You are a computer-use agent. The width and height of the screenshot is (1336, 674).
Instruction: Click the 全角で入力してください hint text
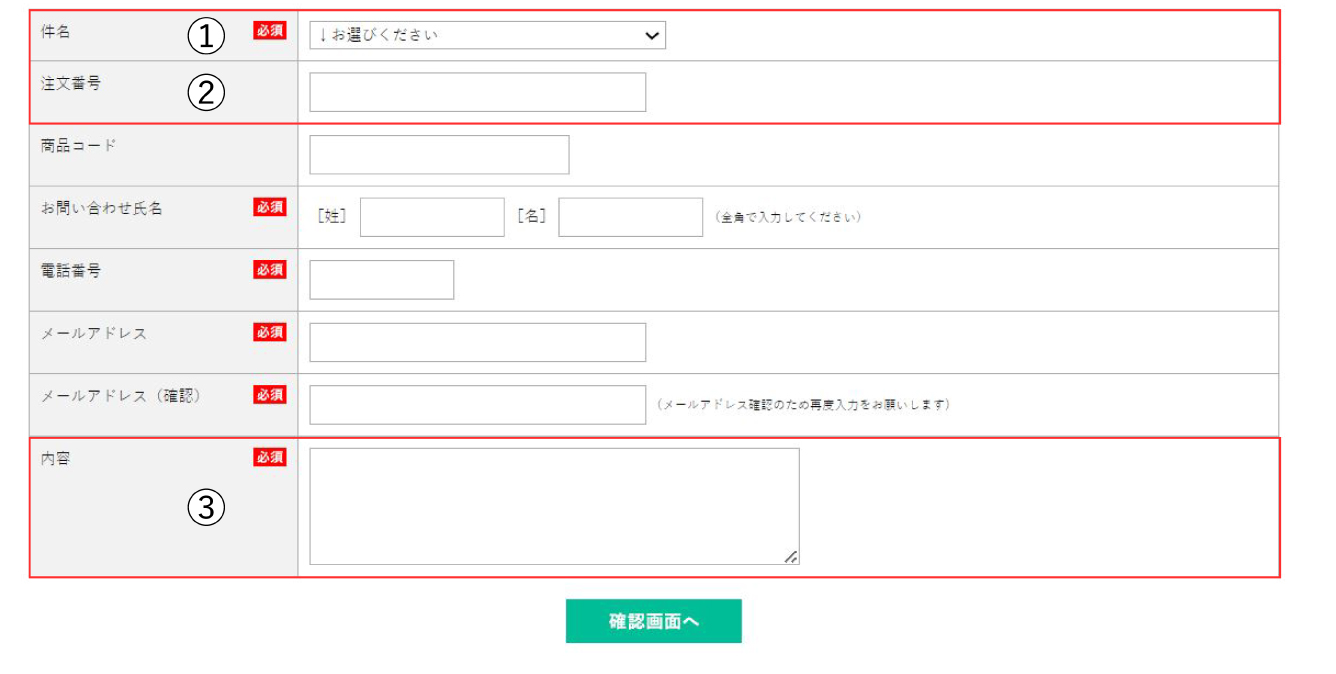(788, 217)
